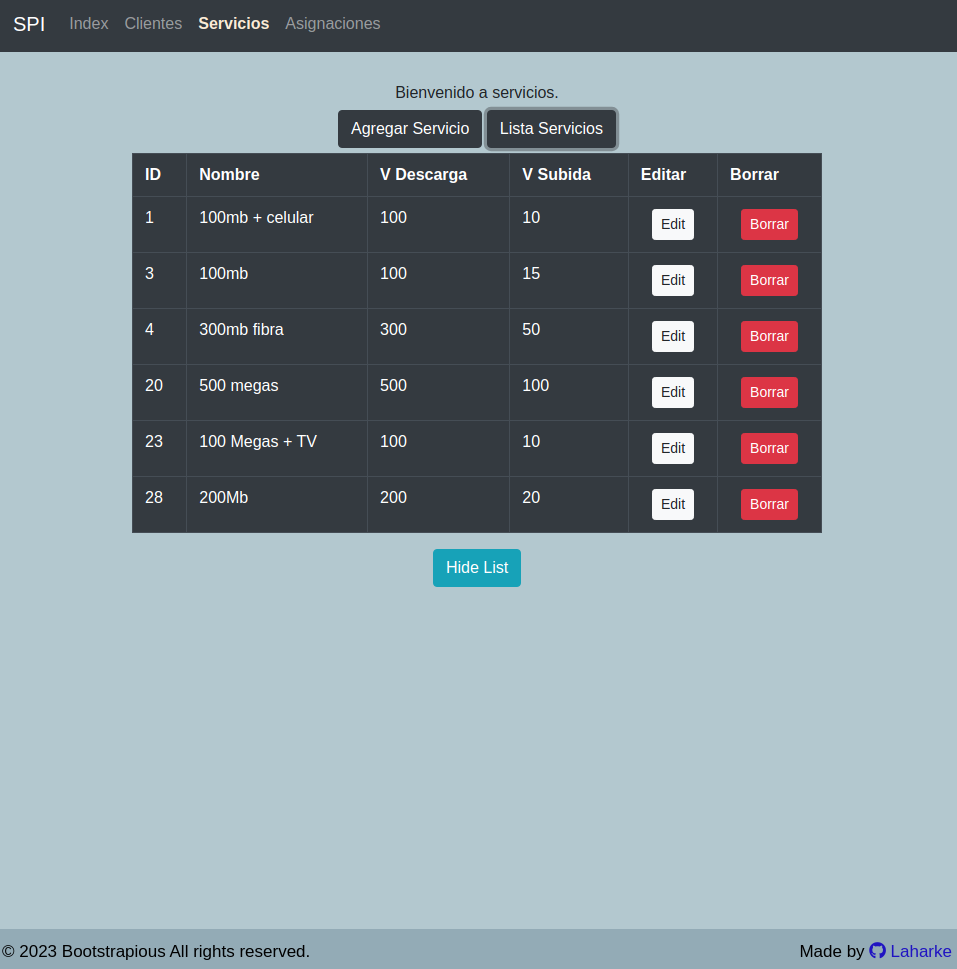Delete the 500 megas service row
Viewport: 957px width, 969px height.
click(768, 392)
